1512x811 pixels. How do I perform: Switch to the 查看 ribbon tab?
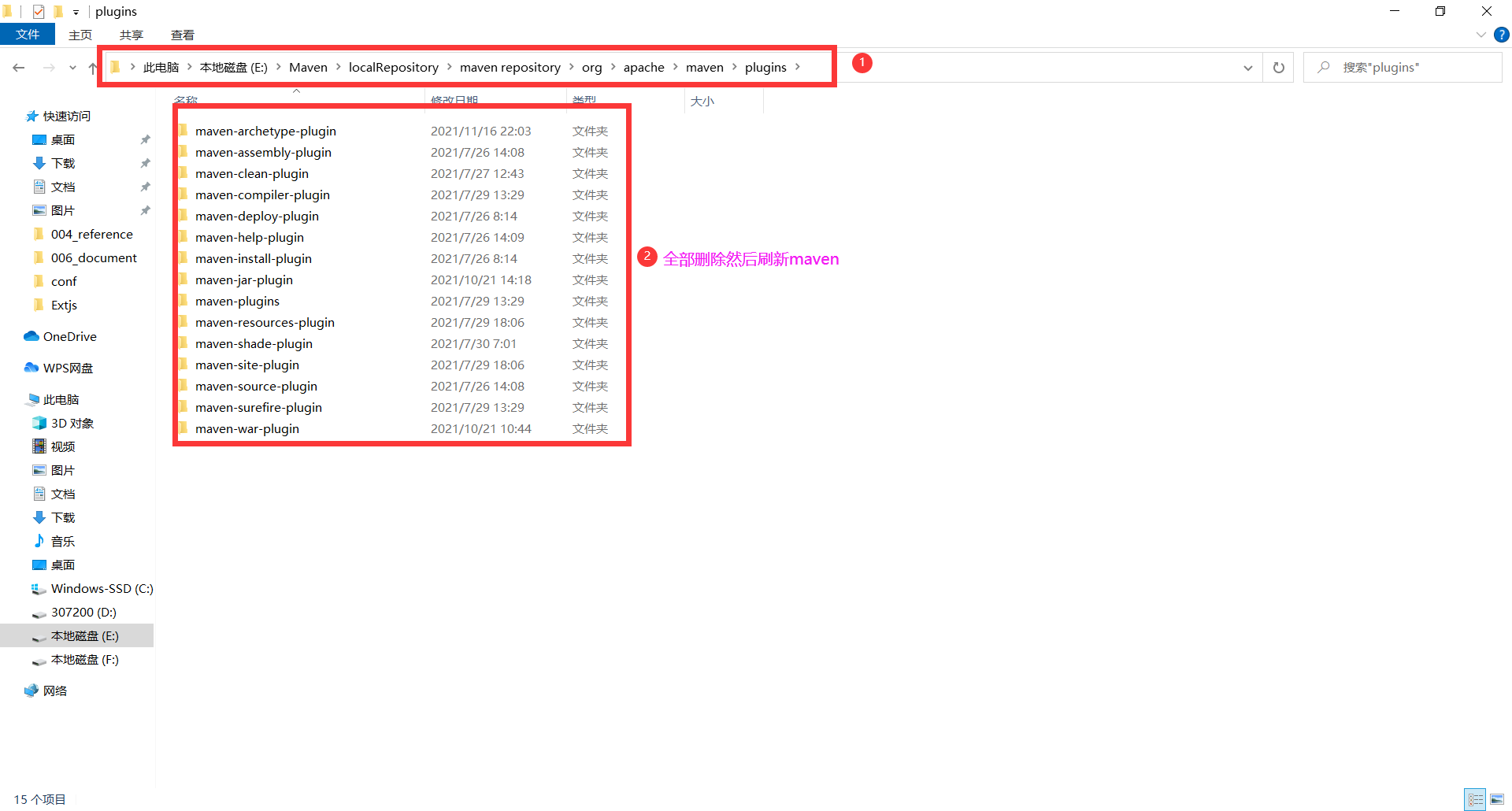tap(183, 35)
